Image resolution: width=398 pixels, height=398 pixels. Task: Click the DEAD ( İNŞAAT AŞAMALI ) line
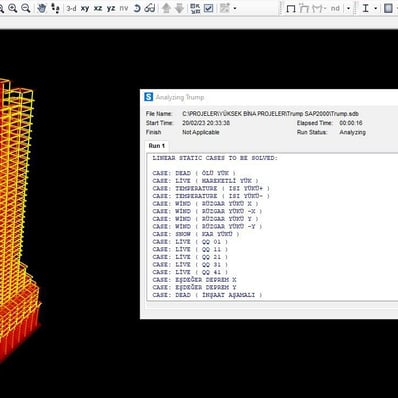[x=207, y=295]
